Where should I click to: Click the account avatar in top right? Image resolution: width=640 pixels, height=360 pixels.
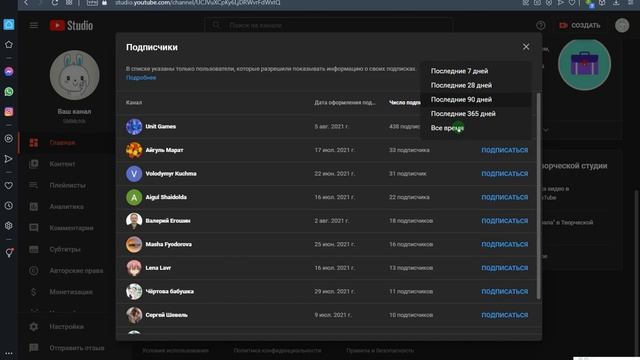[622, 25]
